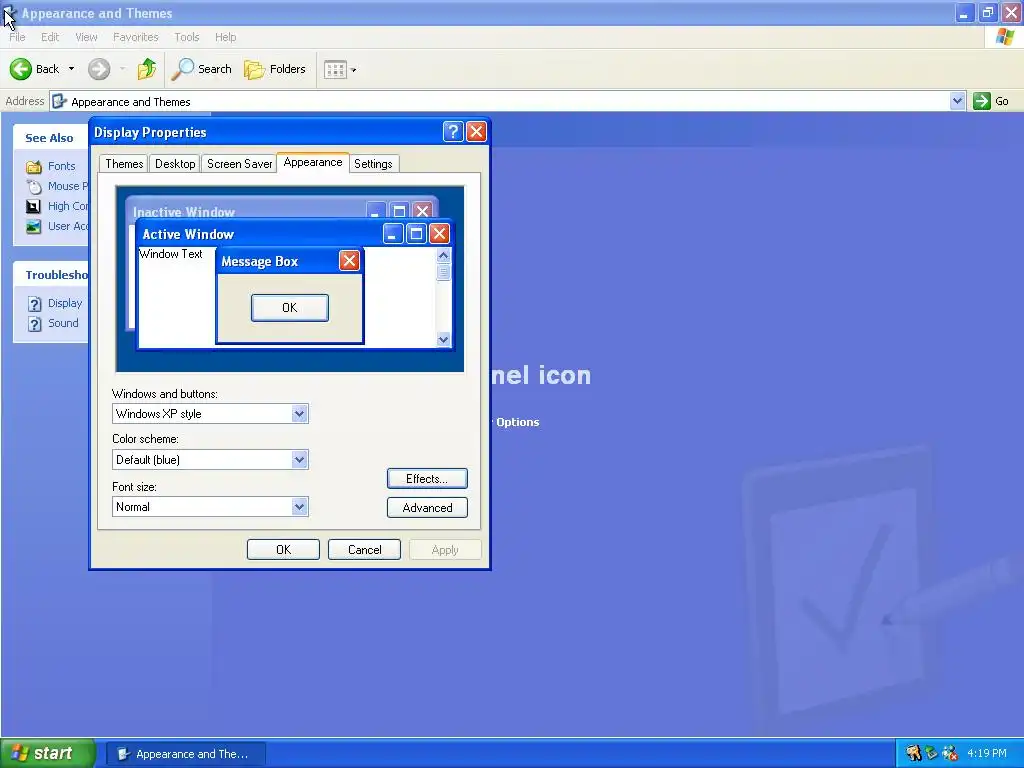The height and width of the screenshot is (768, 1024).
Task: Click the green Back arrow icon
Action: [x=21, y=69]
